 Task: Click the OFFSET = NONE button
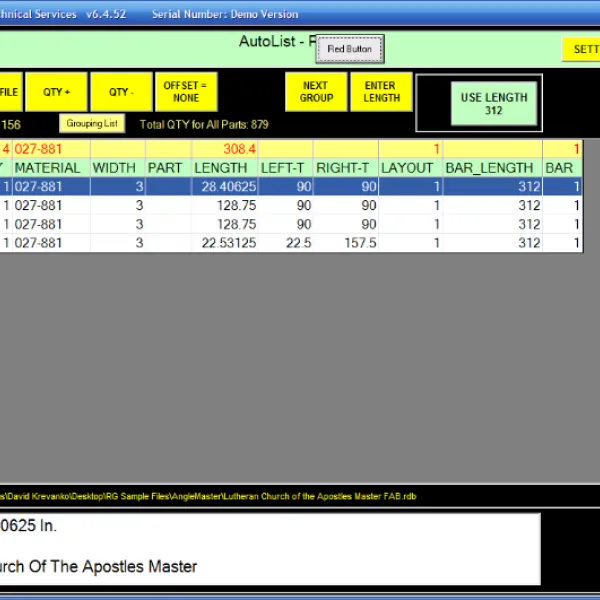tap(185, 92)
